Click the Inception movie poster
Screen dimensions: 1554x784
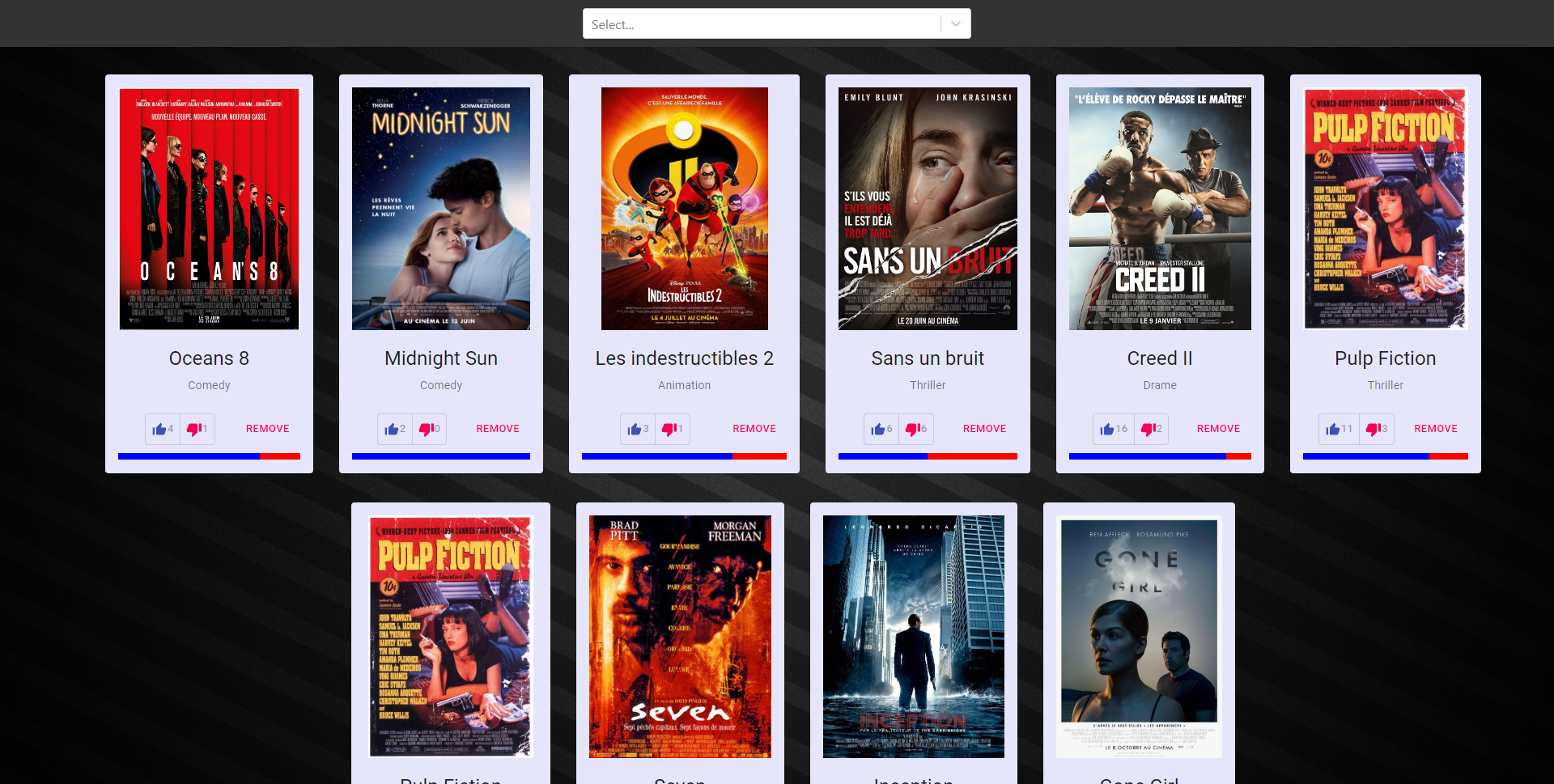coord(913,637)
